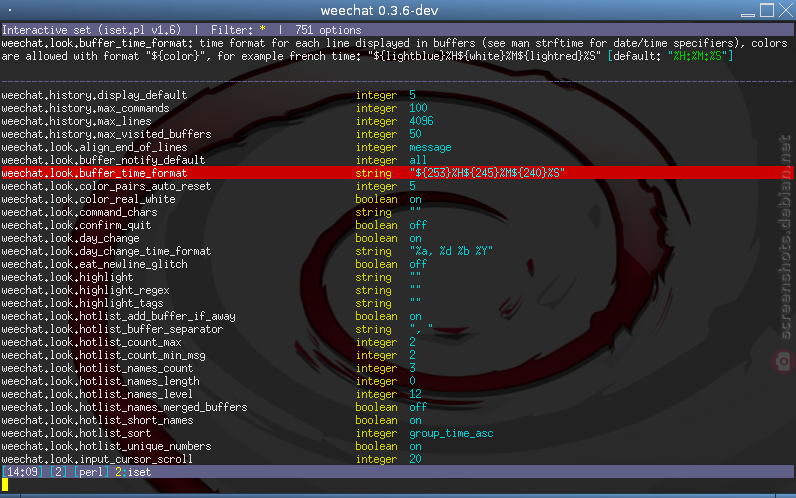796x498 pixels.
Task: Click the default value "%H:%M:%S" in help text
Action: [698, 56]
